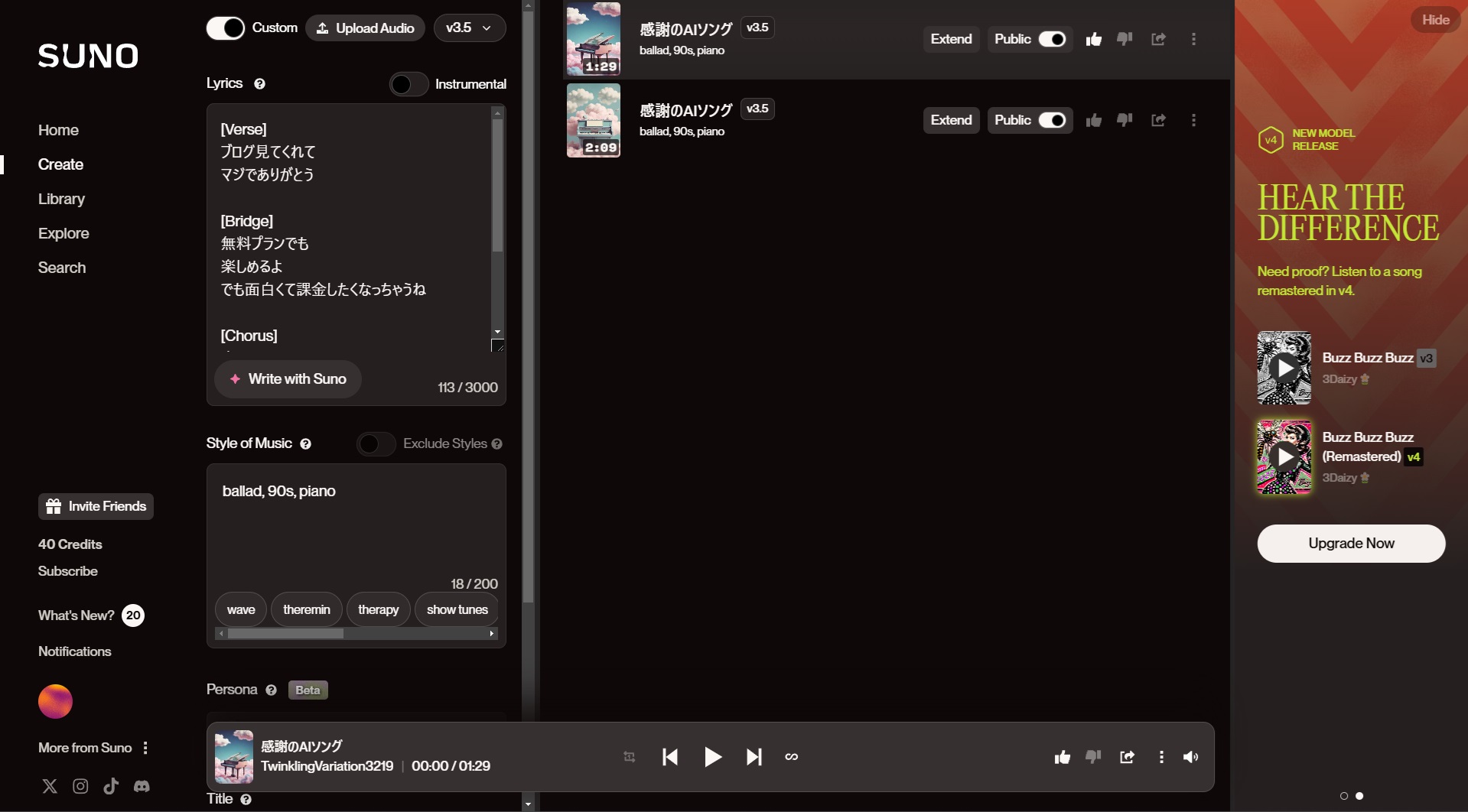Click the Upgrade Now button
This screenshot has width=1468, height=812.
[x=1351, y=544]
